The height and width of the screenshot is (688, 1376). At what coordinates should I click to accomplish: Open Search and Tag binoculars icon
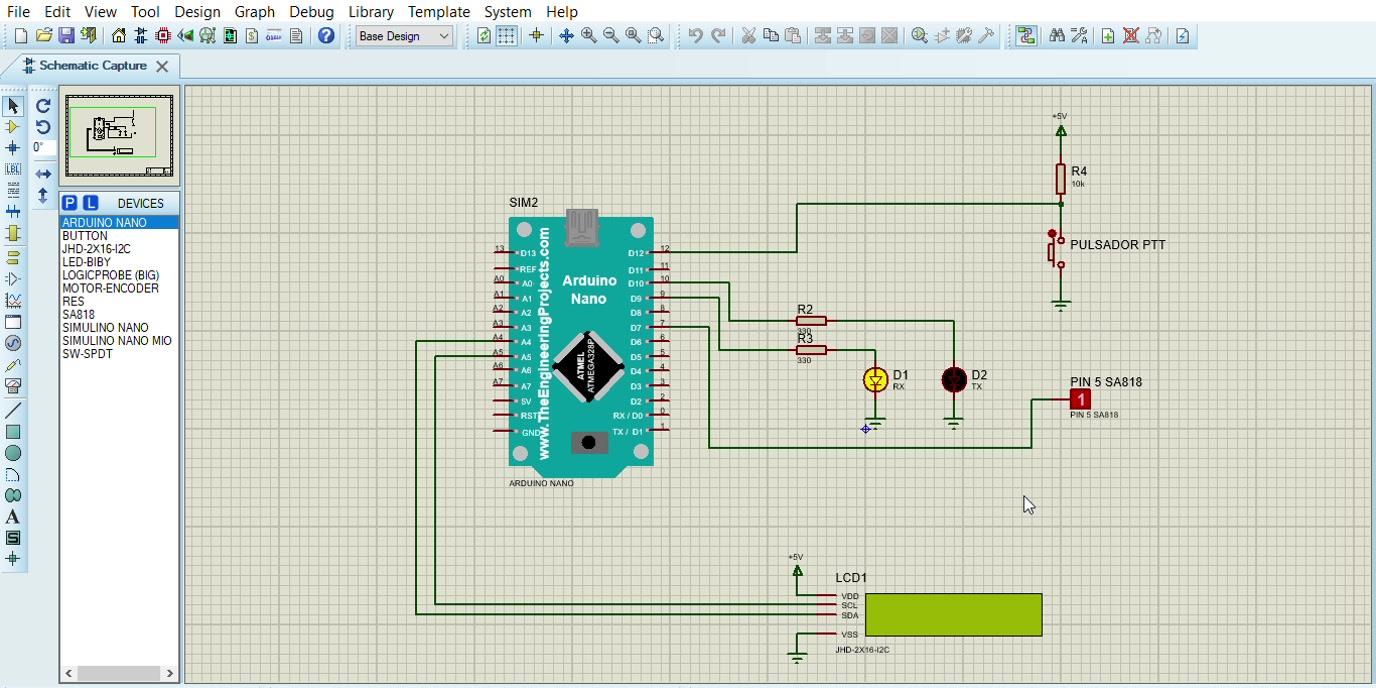(x=1057, y=36)
